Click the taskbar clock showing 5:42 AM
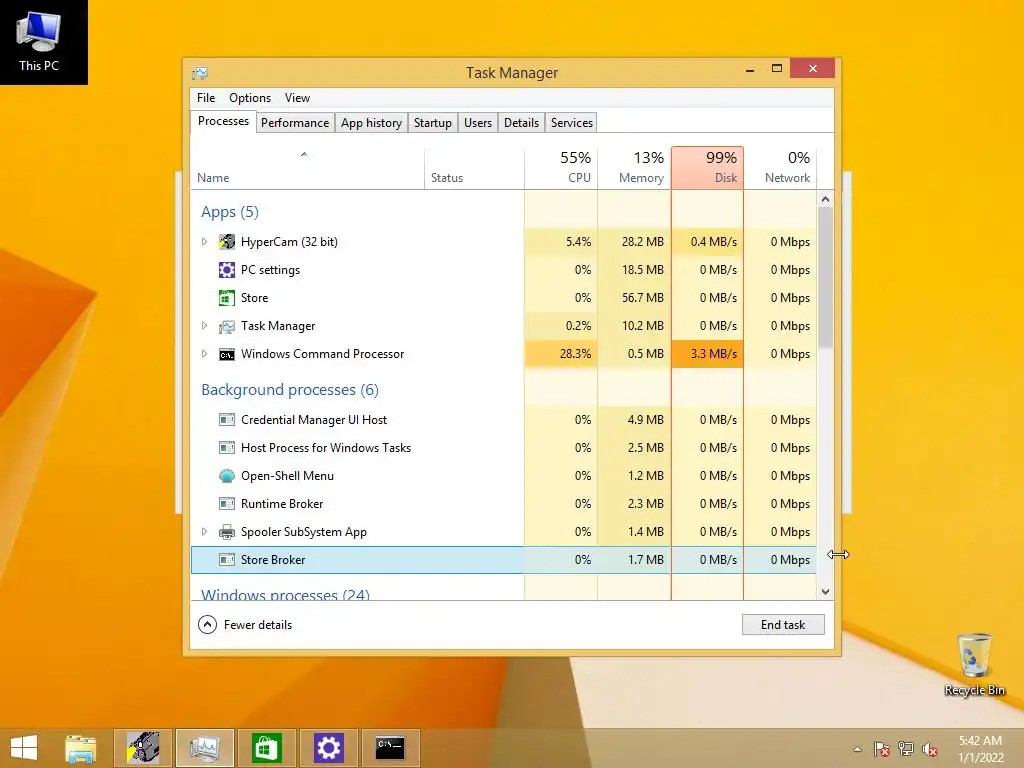This screenshot has width=1024, height=768. 980,749
